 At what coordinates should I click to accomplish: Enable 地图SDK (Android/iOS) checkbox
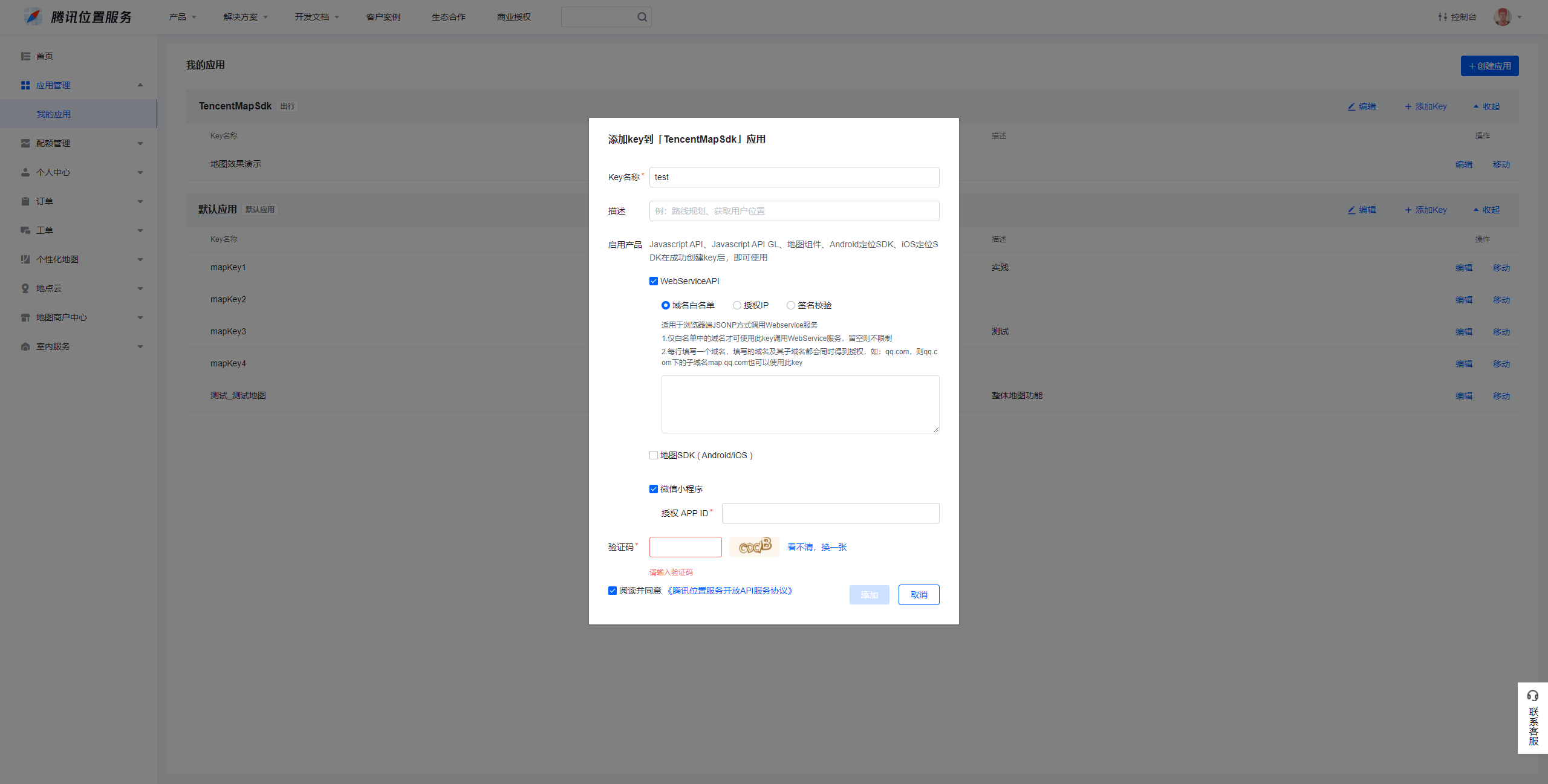click(654, 455)
